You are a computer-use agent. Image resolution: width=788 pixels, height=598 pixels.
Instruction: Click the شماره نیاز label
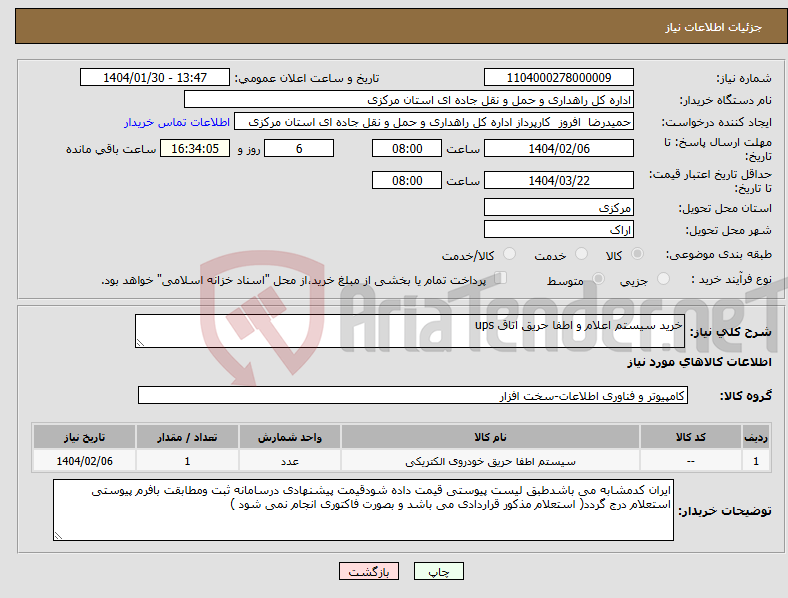point(744,78)
